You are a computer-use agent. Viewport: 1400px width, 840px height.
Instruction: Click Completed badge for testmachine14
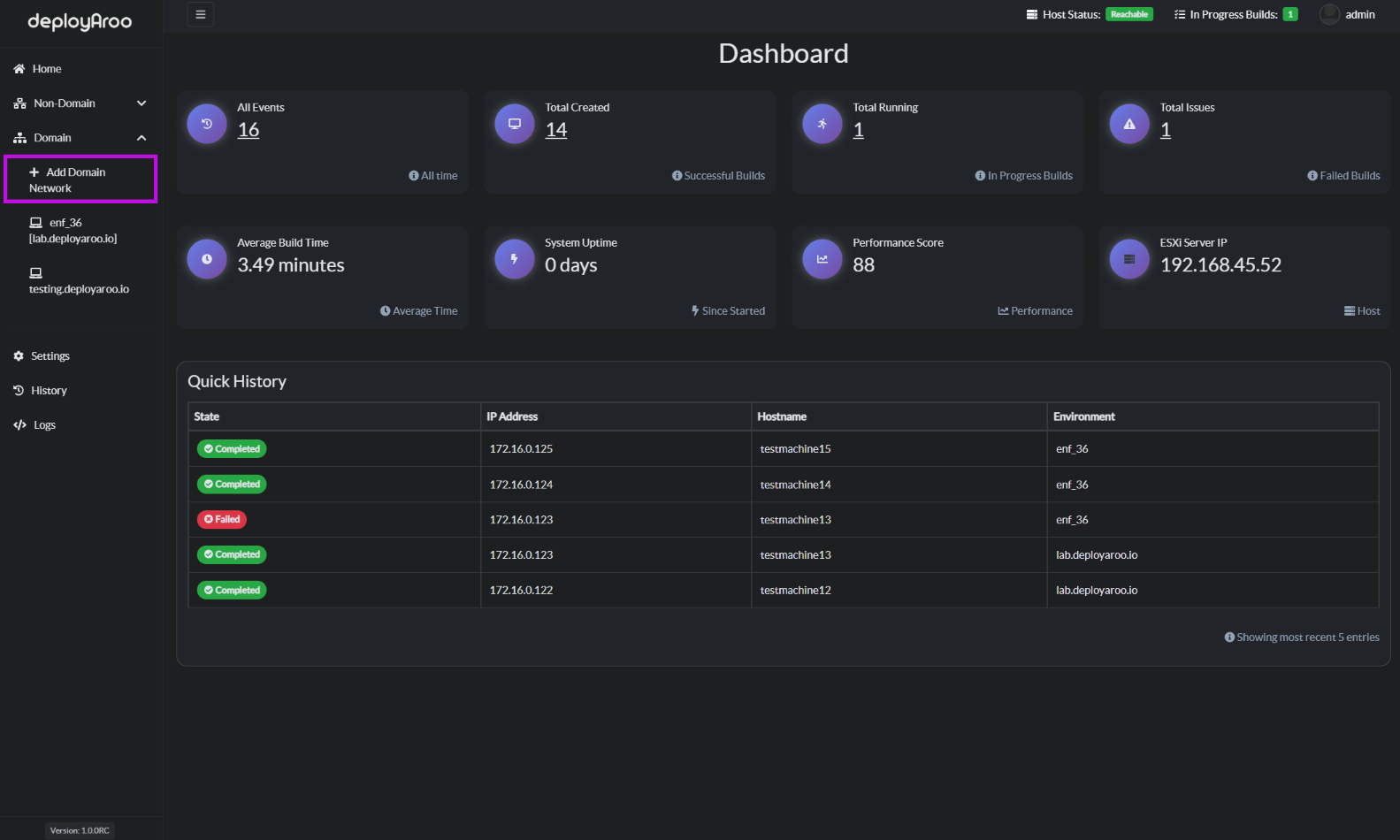coord(232,485)
